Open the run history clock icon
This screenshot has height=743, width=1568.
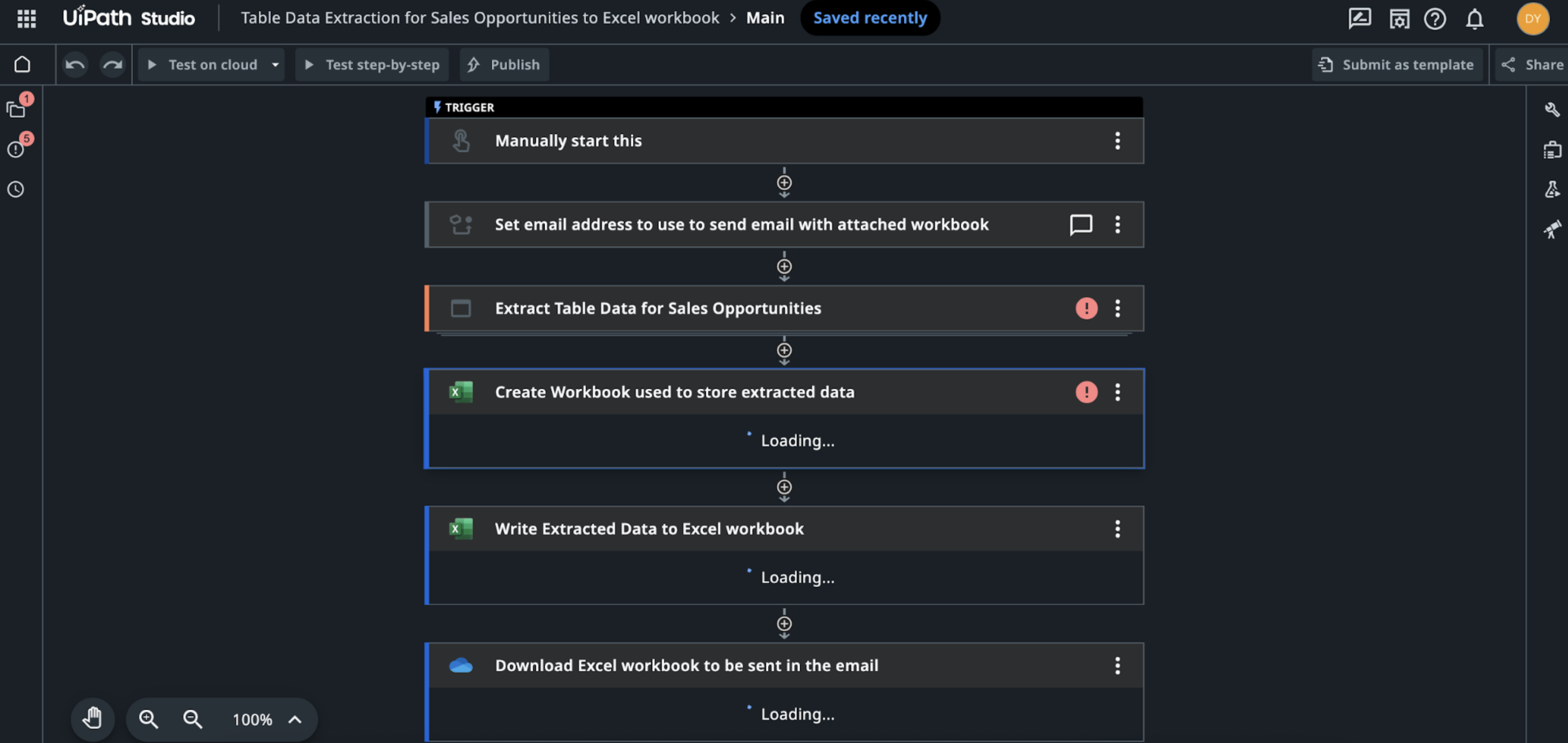16,189
